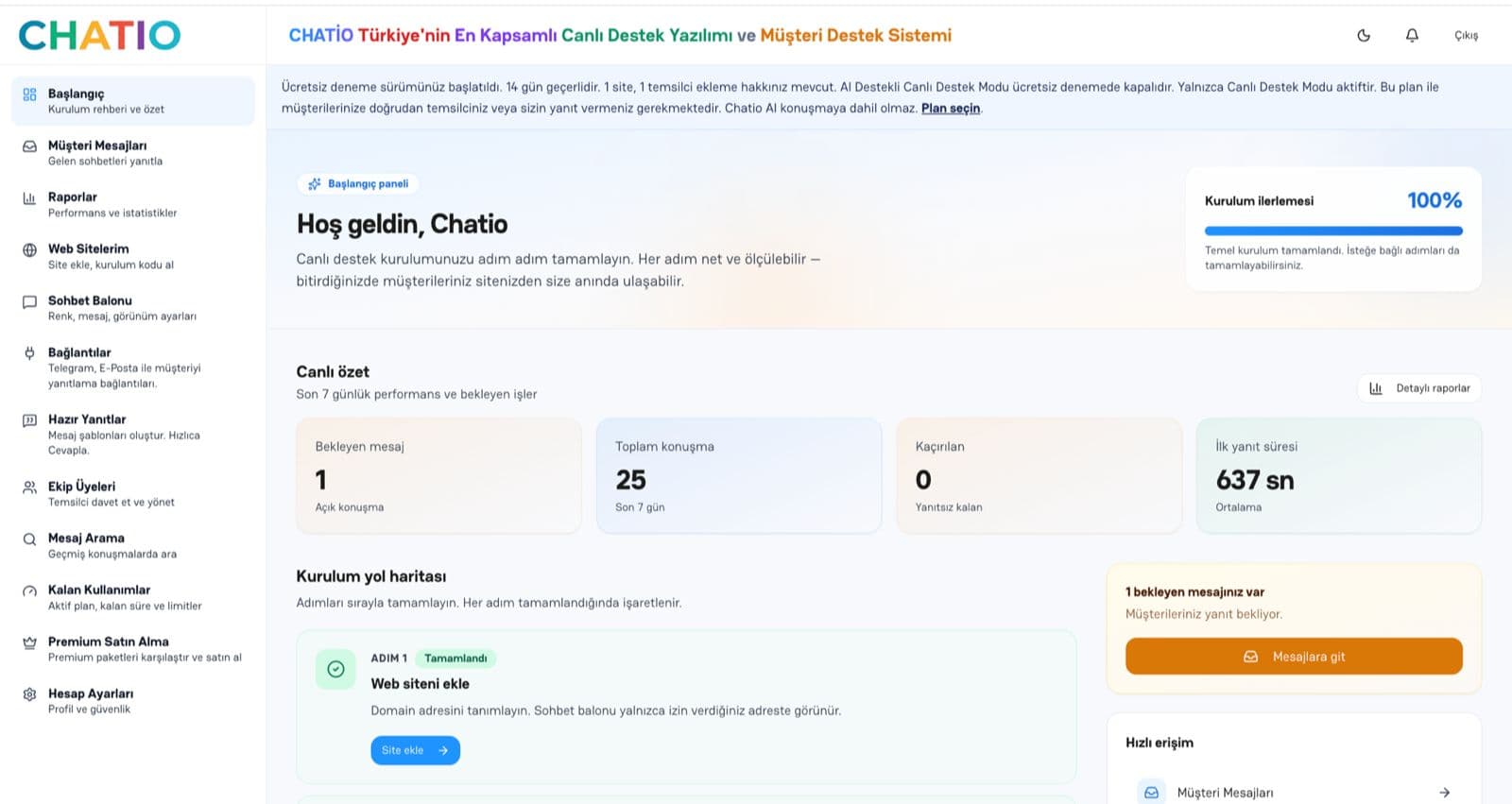The width and height of the screenshot is (1512, 804).
Task: Click the Kalan Kullanımlar gauge icon
Action: click(29, 591)
